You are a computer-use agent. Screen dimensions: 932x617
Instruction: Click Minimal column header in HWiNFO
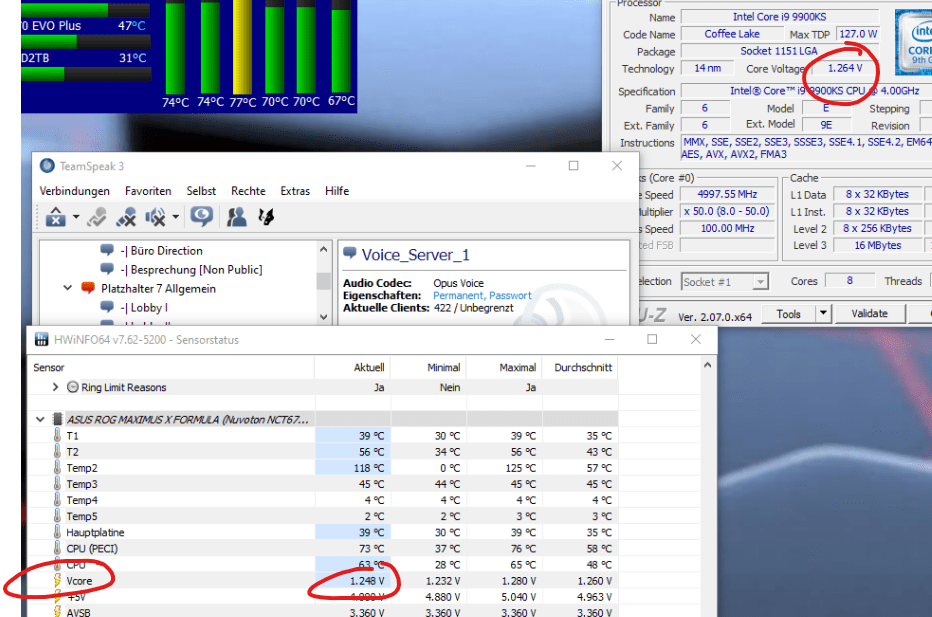(429, 367)
